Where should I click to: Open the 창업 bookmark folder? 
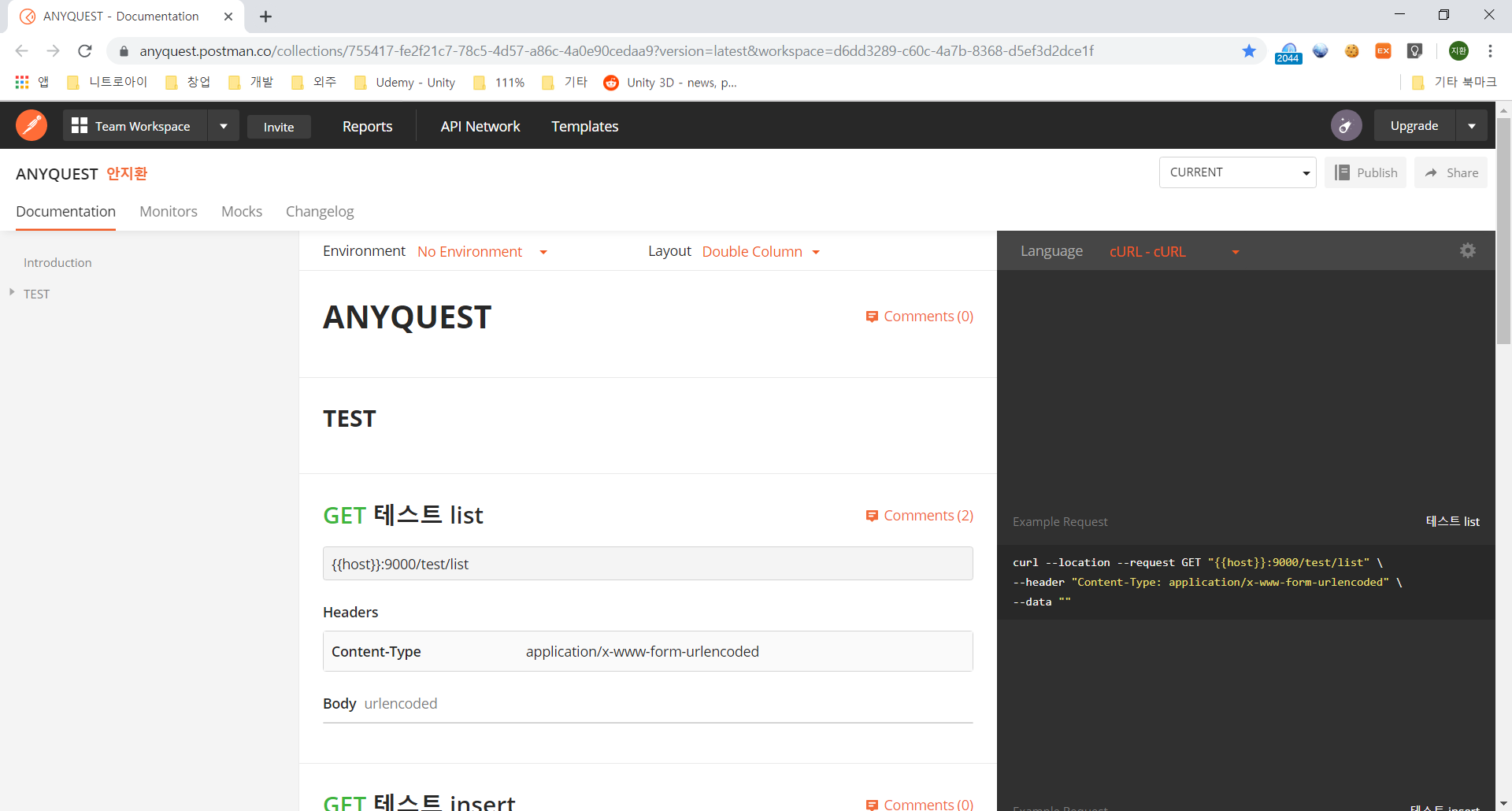188,82
